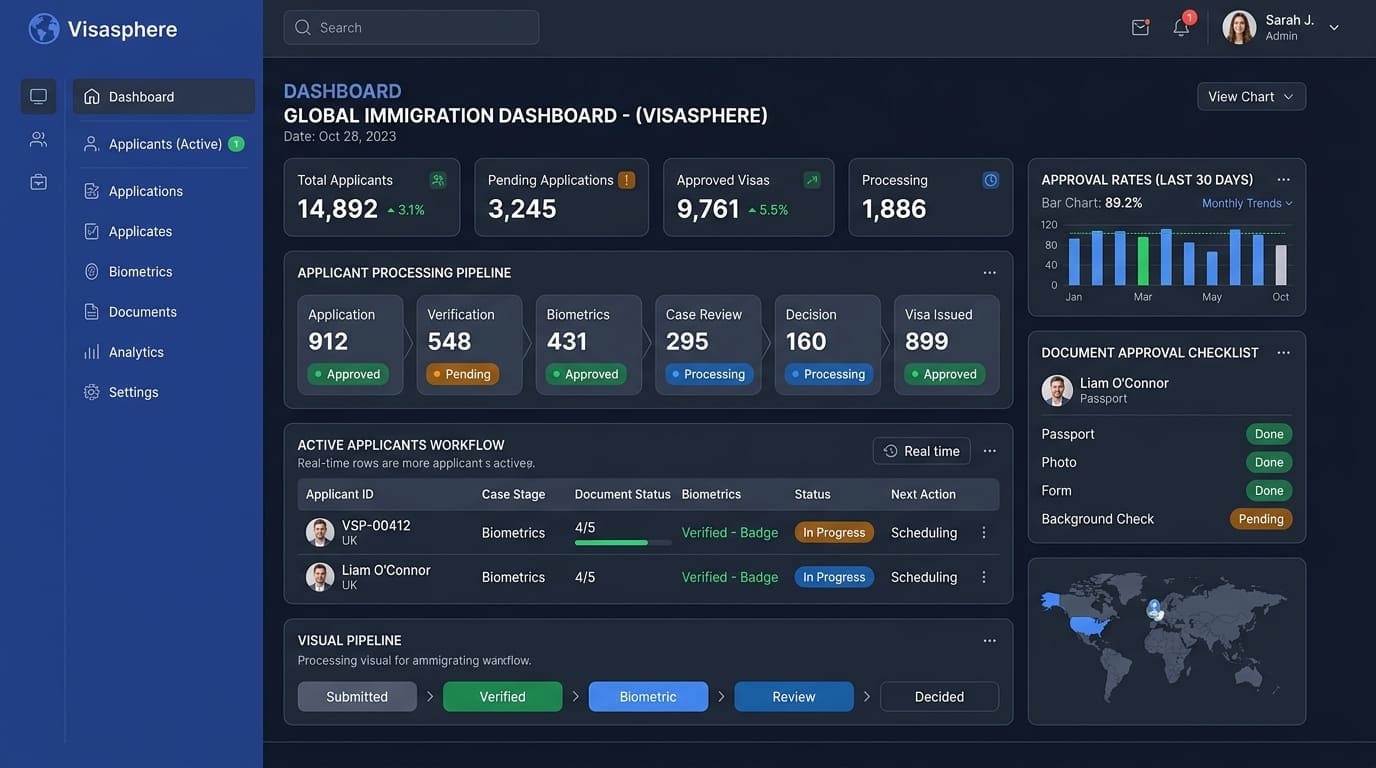Click VSP-00412 applicant avatar

point(320,532)
